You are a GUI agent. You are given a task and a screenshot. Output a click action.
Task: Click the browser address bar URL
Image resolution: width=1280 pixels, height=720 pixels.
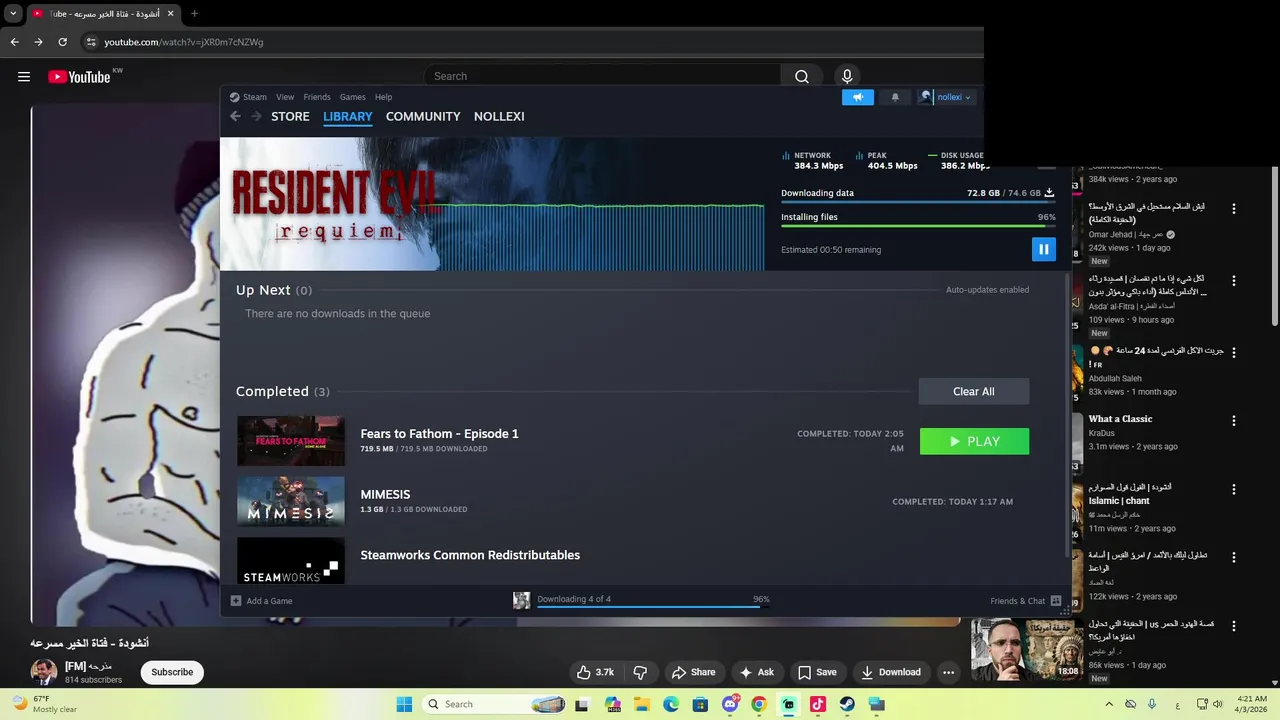184,42
